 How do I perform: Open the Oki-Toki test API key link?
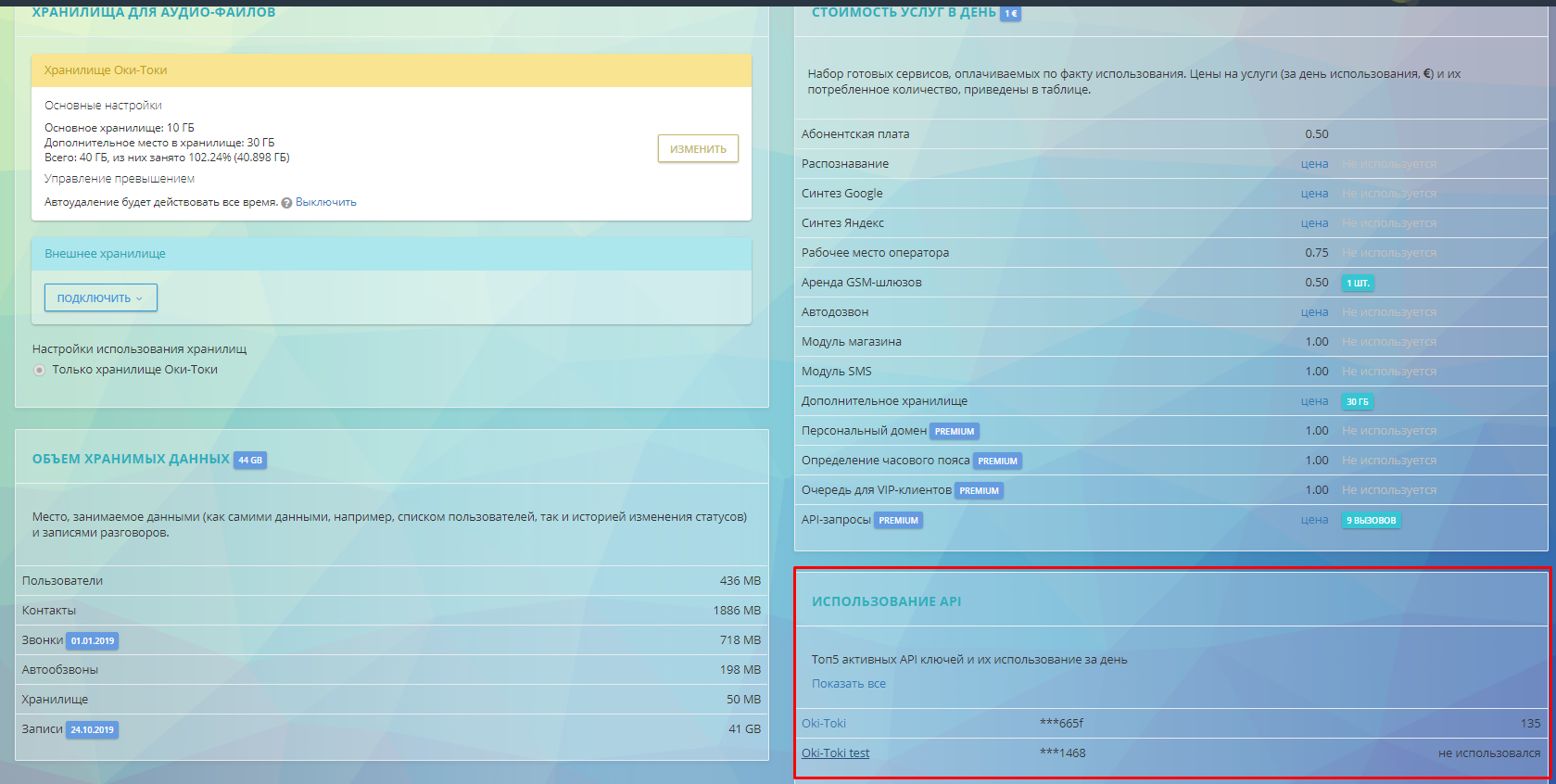pos(835,753)
